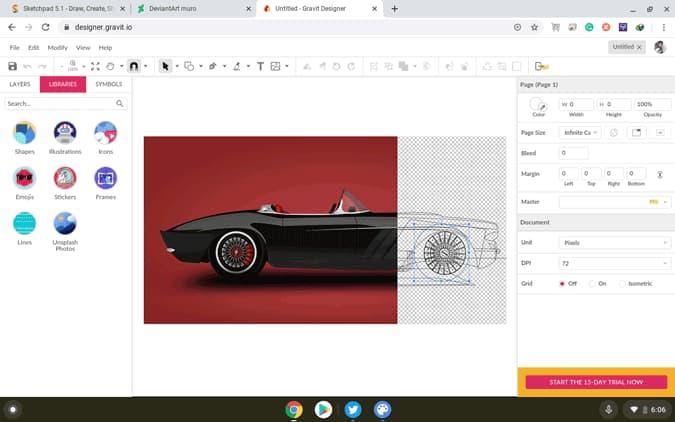The height and width of the screenshot is (422, 675).
Task: Select the Pointer tool
Action: pyautogui.click(x=165, y=66)
